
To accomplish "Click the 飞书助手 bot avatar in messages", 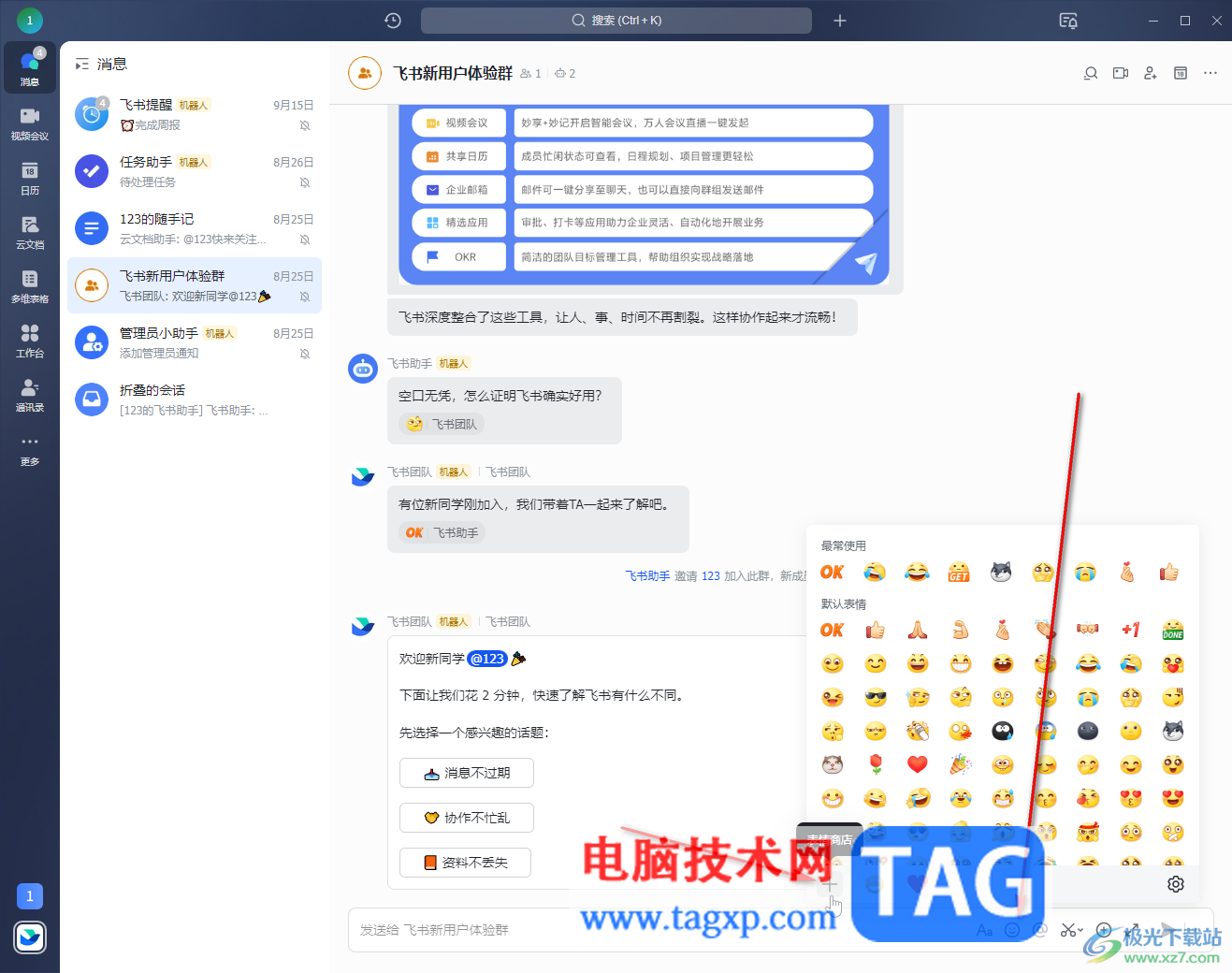I will pyautogui.click(x=363, y=369).
